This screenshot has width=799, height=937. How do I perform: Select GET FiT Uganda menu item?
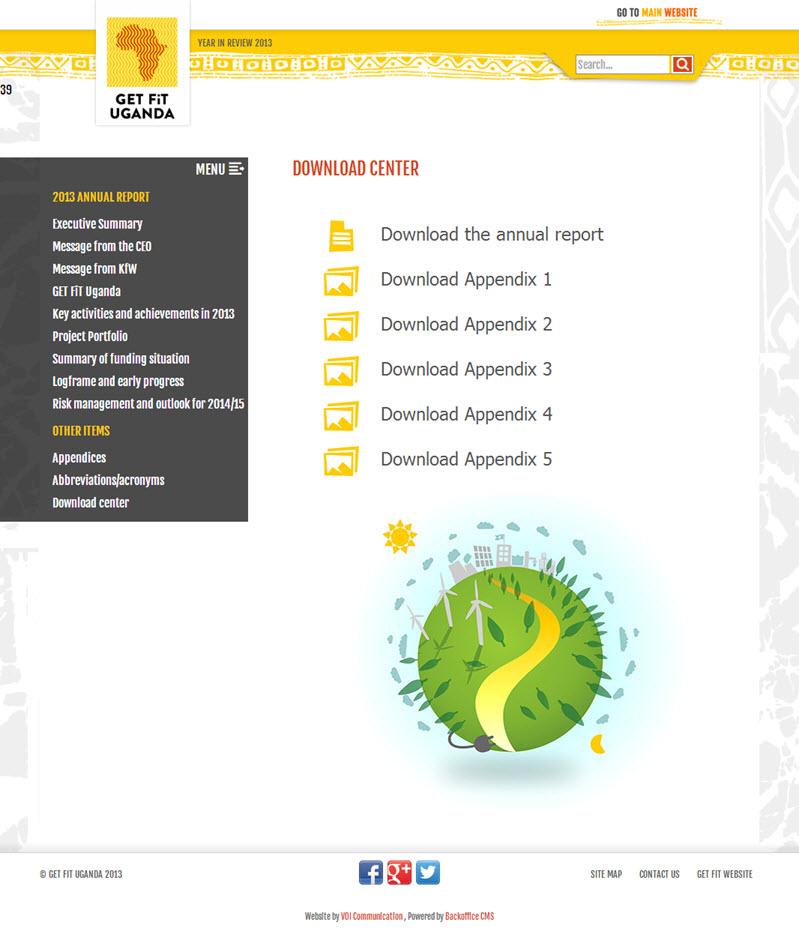tap(87, 291)
